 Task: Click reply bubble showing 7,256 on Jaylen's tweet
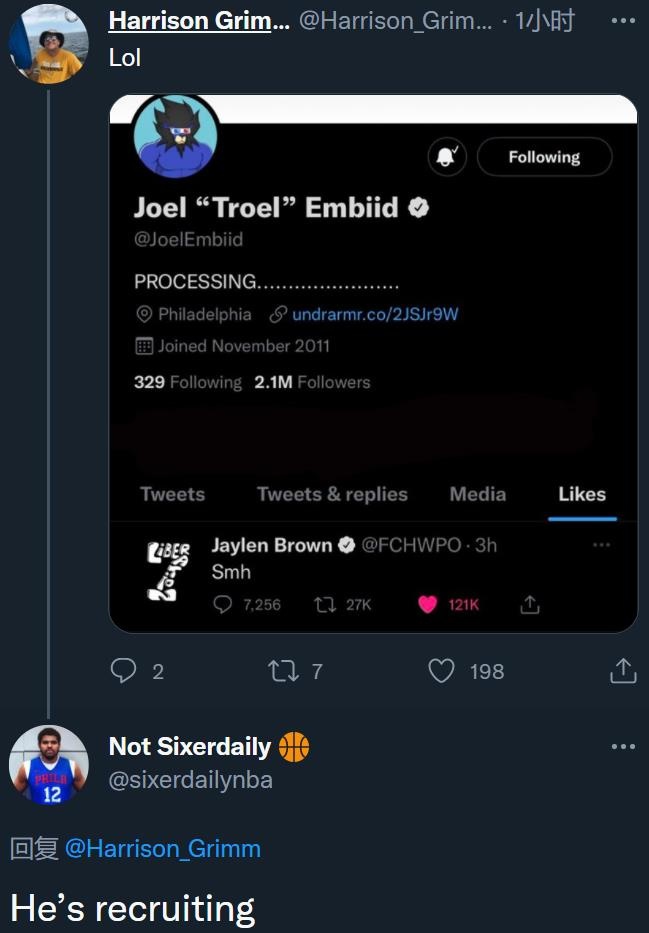click(x=222, y=605)
